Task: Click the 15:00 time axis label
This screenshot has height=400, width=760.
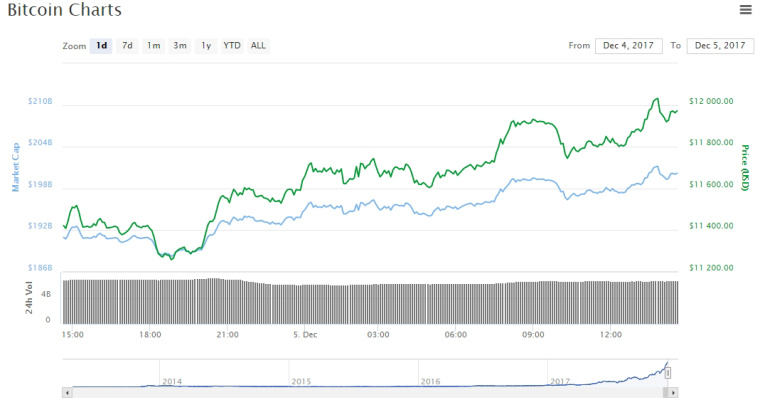Action: click(73, 335)
